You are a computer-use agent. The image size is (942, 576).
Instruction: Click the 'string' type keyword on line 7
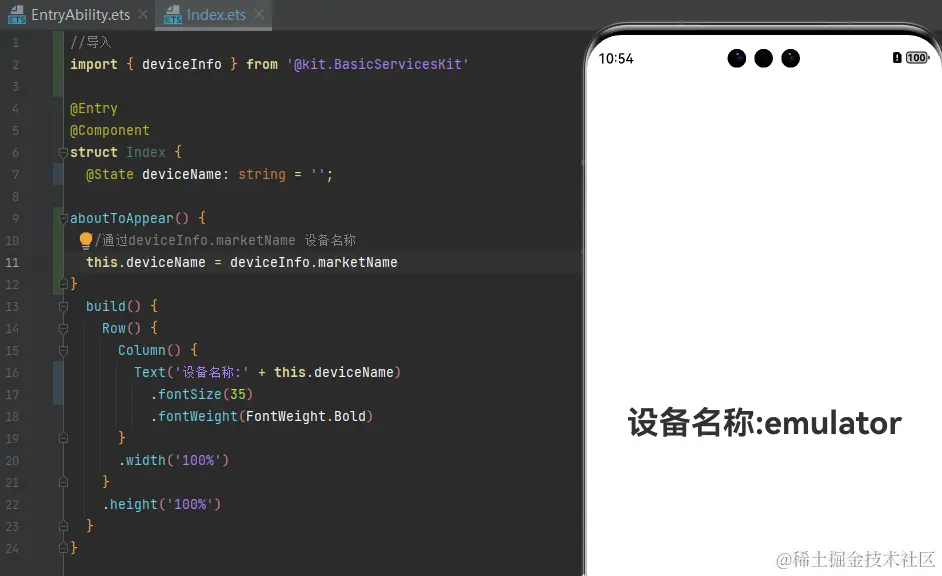[262, 174]
